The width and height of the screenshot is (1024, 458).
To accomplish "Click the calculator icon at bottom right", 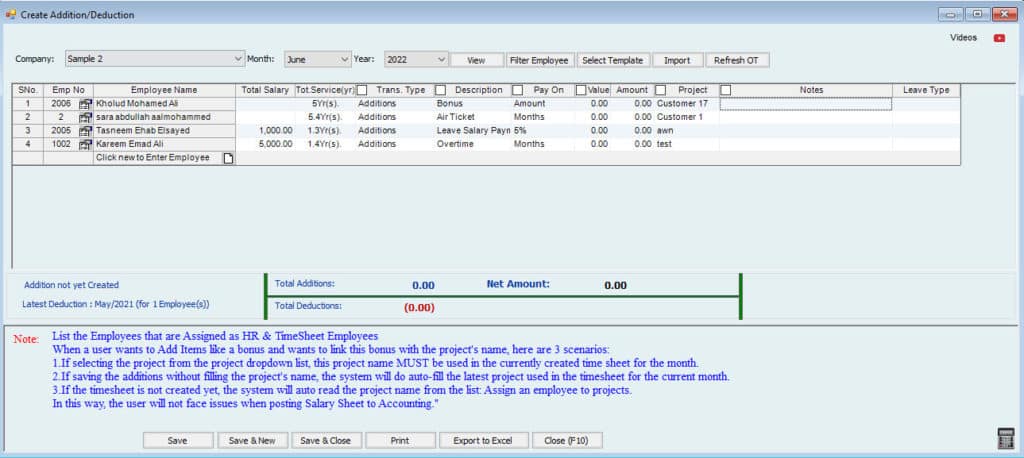I will [x=1006, y=438].
